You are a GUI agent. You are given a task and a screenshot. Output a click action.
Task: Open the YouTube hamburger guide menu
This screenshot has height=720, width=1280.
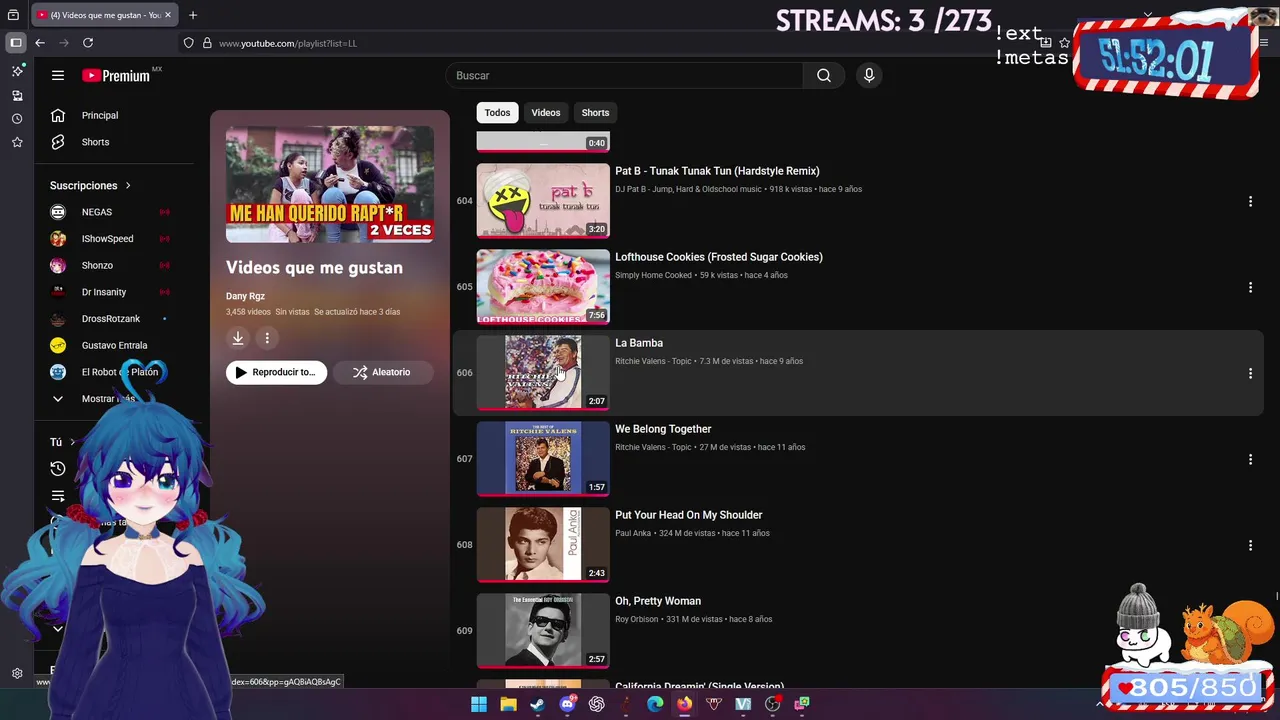tap(58, 76)
